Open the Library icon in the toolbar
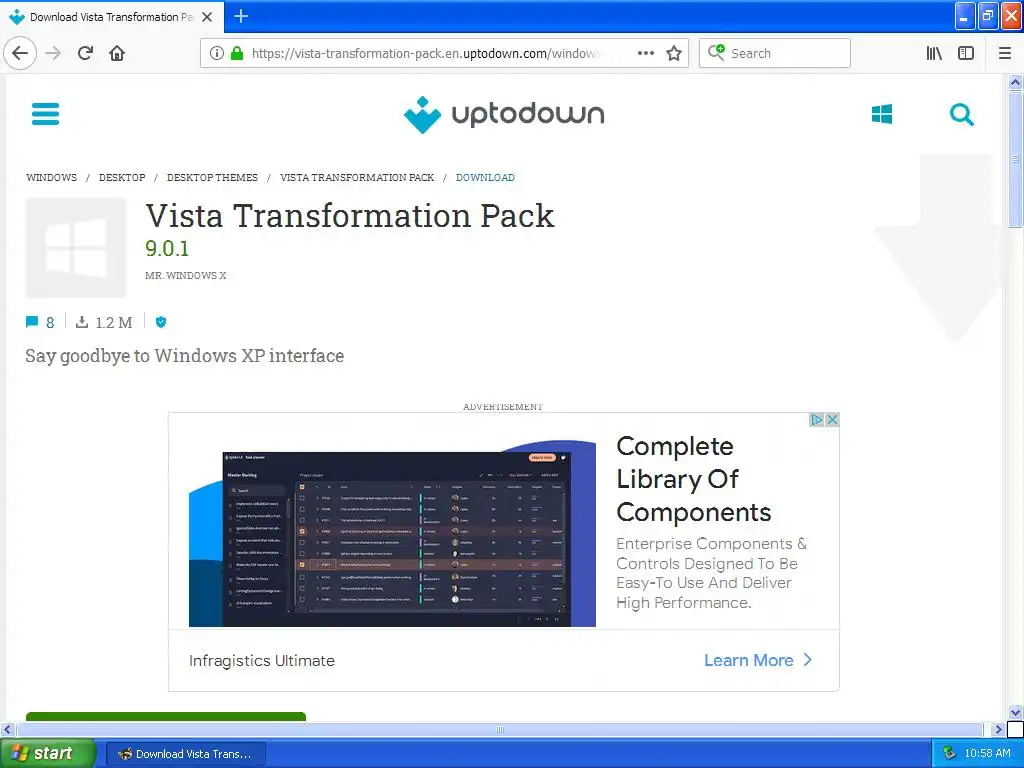The height and width of the screenshot is (768, 1024). (x=934, y=53)
